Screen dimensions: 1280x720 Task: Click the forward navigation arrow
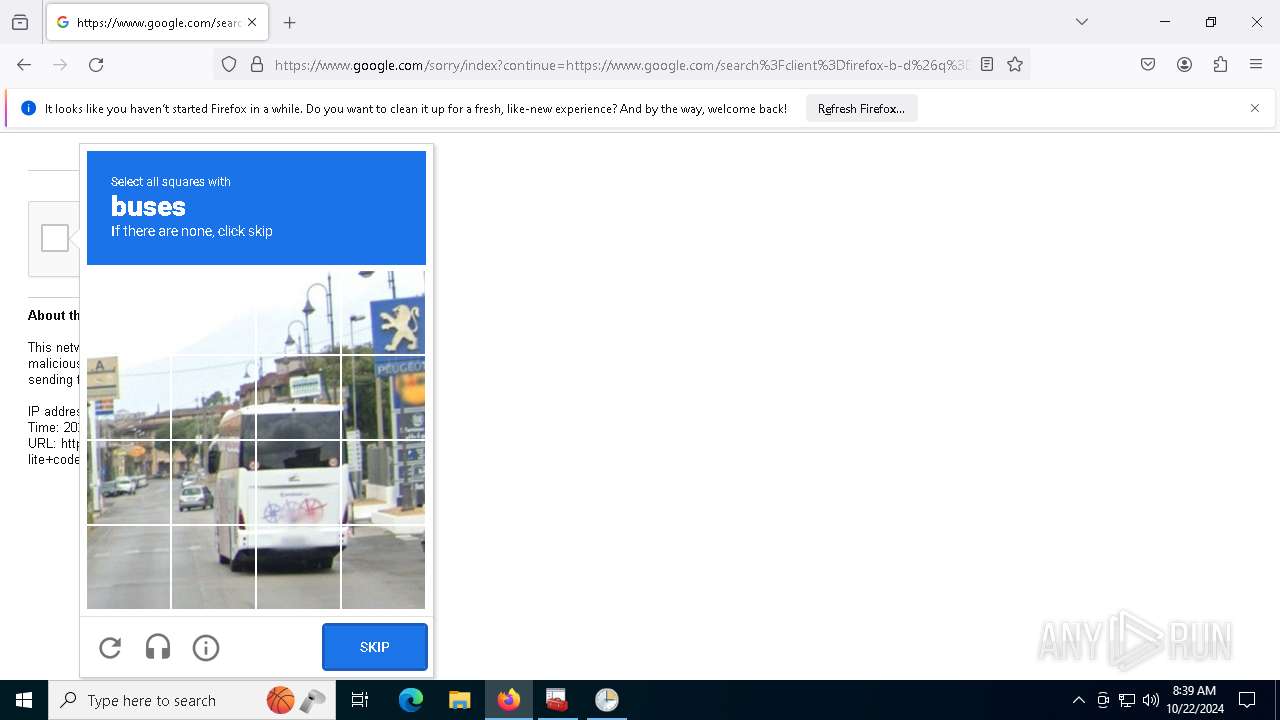[60, 64]
